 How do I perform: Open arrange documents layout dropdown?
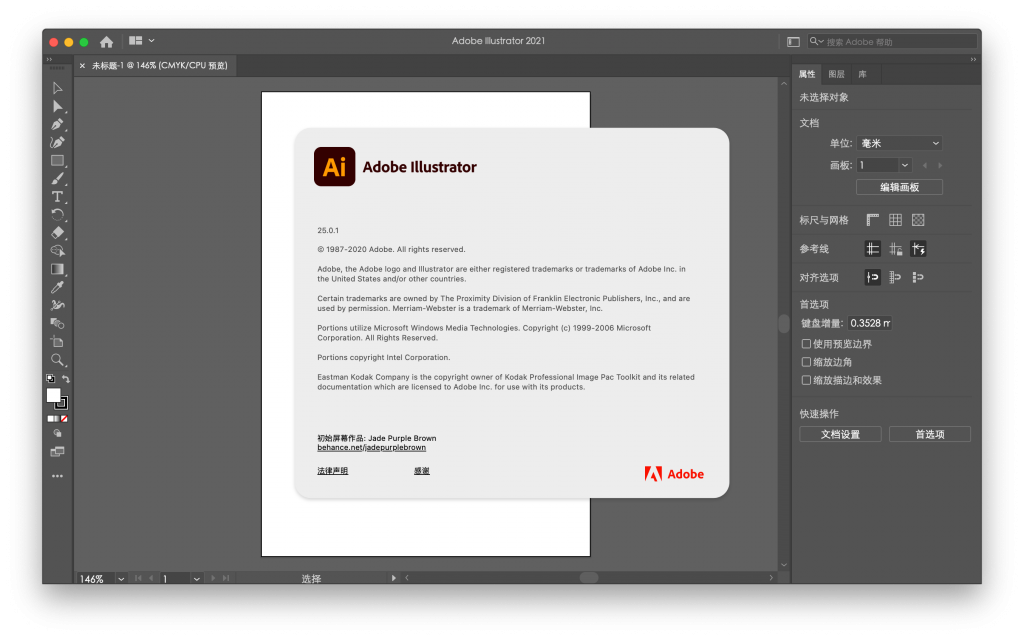pyautogui.click(x=141, y=40)
